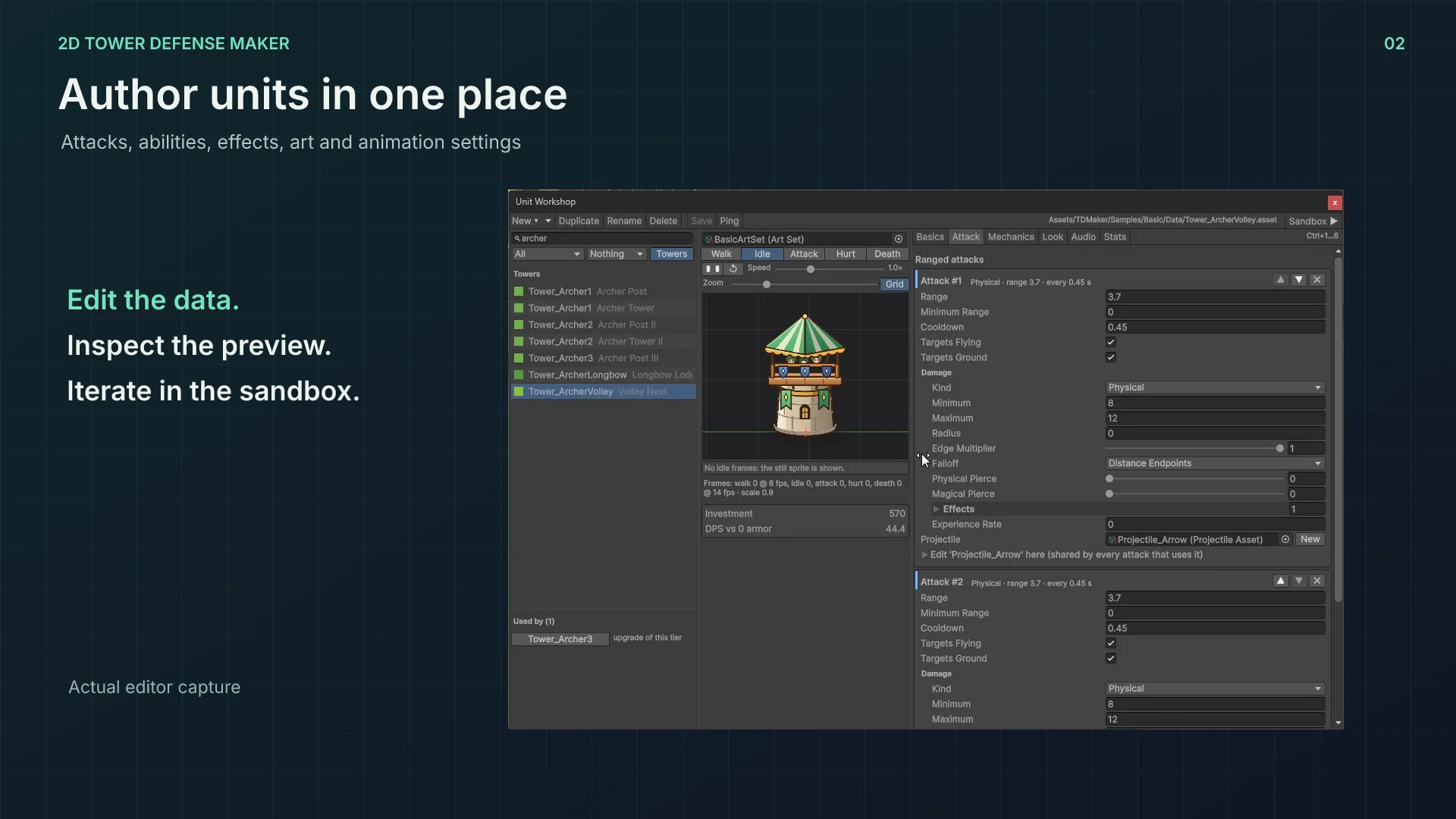Click the search field with 'archer'
Image resolution: width=1456 pixels, height=819 pixels.
(x=603, y=238)
